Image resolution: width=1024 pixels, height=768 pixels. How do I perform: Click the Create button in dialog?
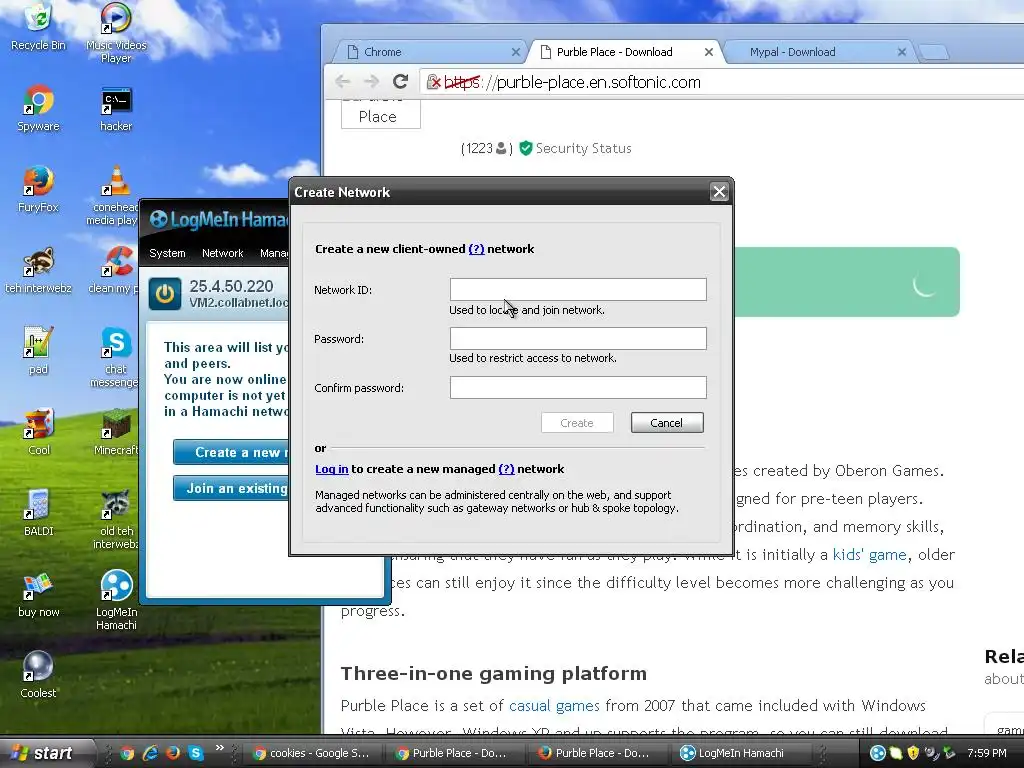pyautogui.click(x=577, y=423)
